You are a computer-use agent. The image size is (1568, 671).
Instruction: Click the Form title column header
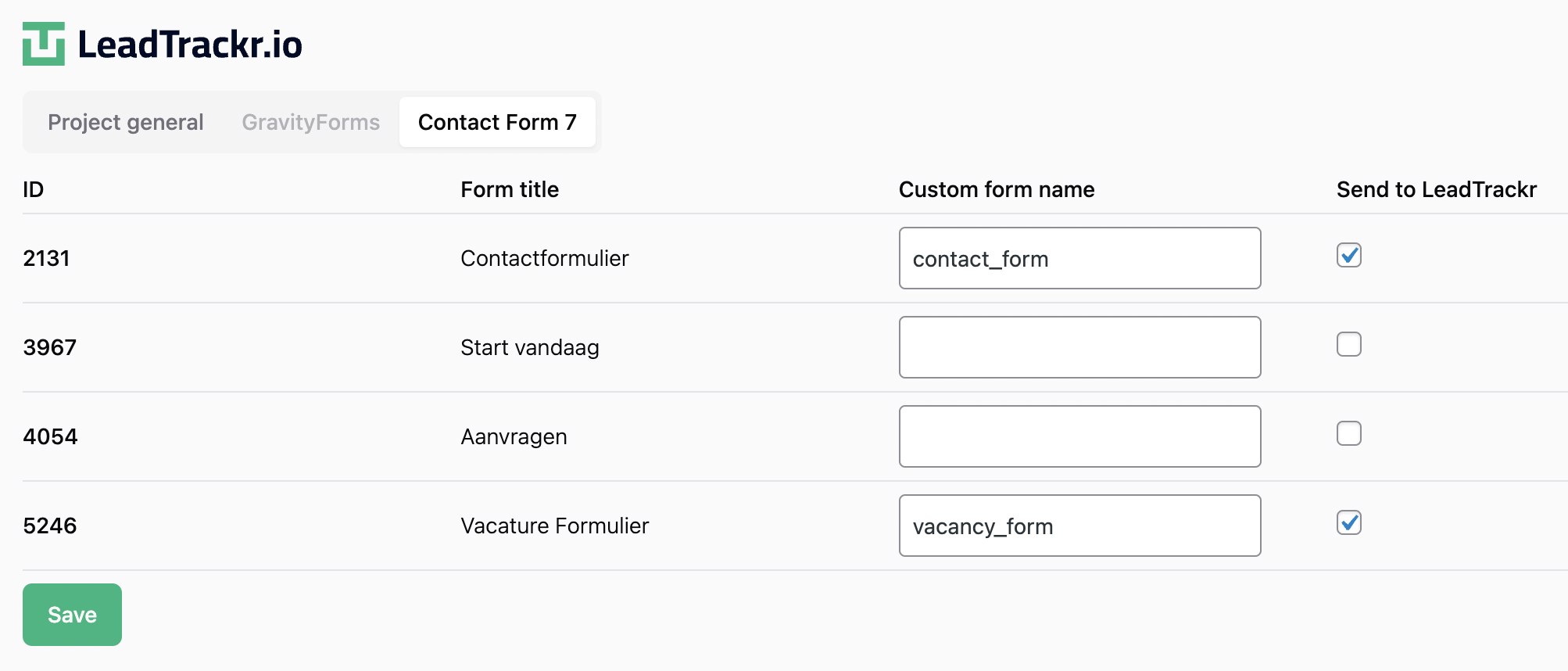point(509,189)
